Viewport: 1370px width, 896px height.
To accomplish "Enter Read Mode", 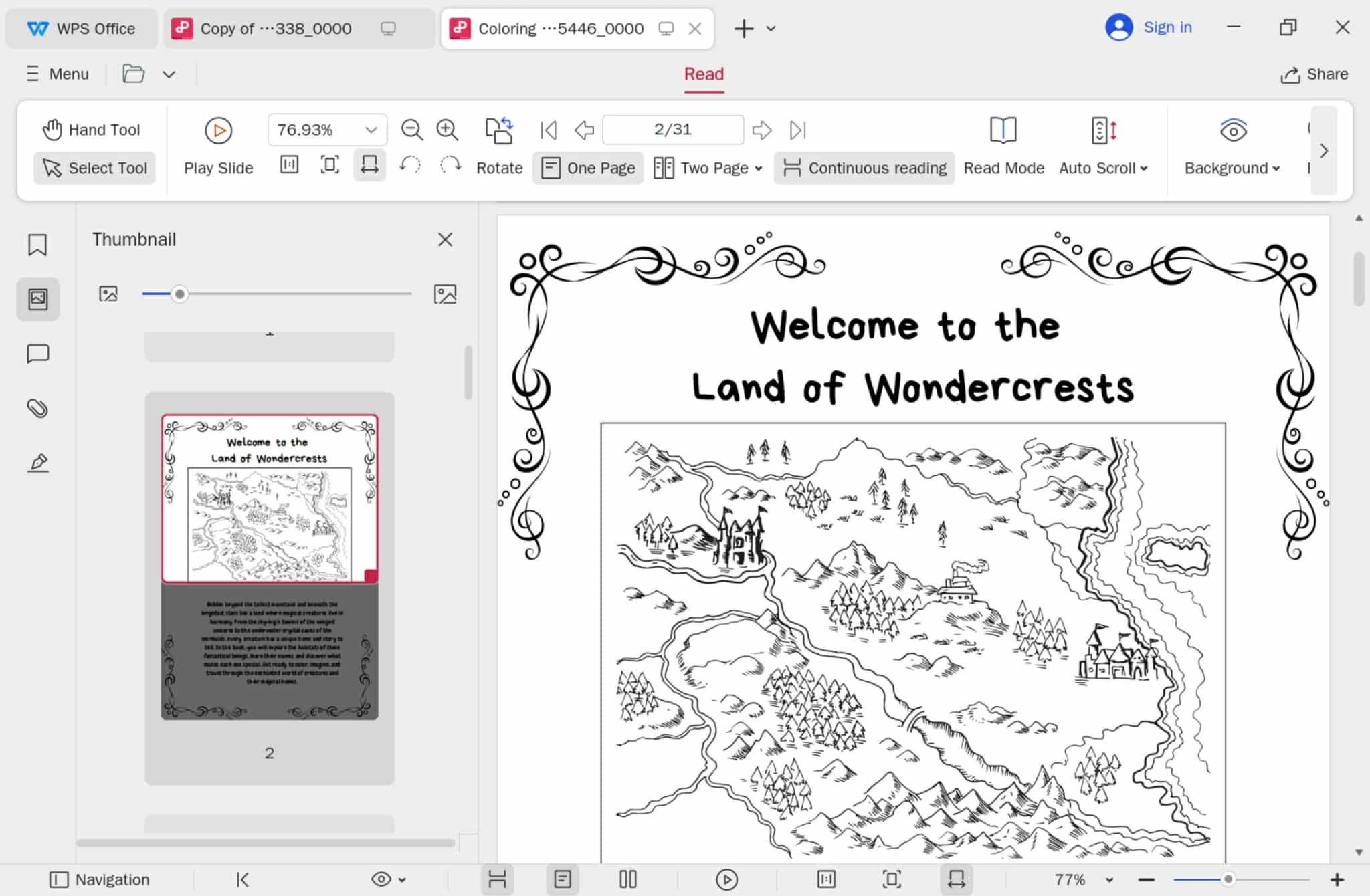I will pos(1003,147).
